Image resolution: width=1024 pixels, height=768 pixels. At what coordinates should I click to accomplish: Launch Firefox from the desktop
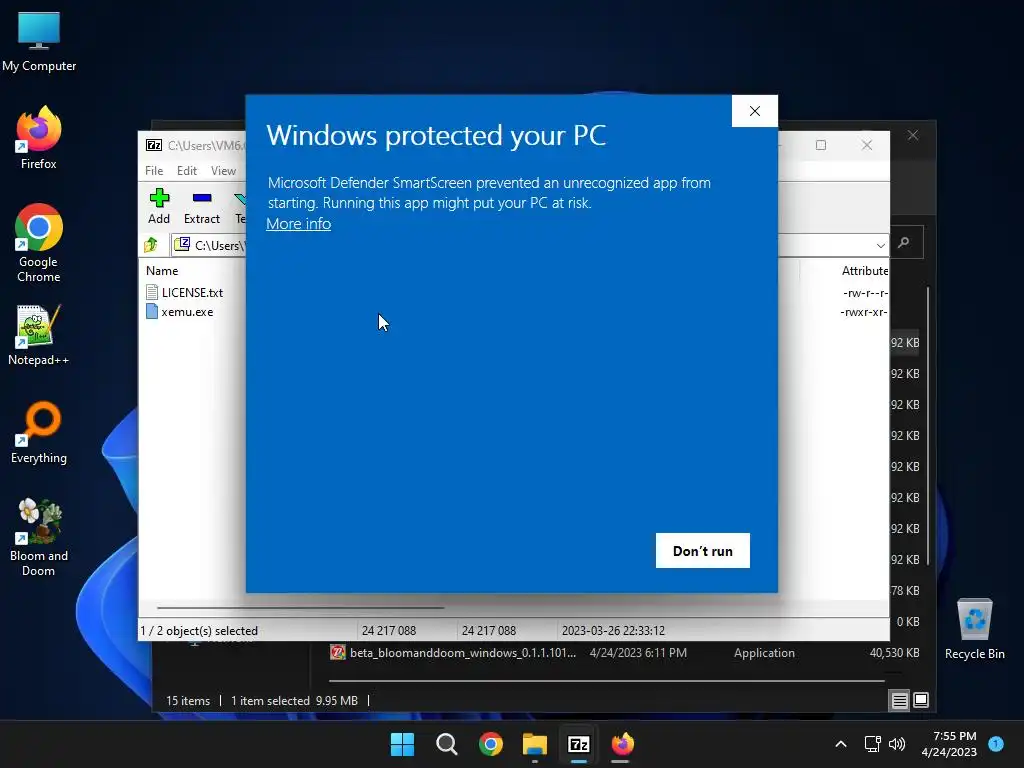coord(39,138)
